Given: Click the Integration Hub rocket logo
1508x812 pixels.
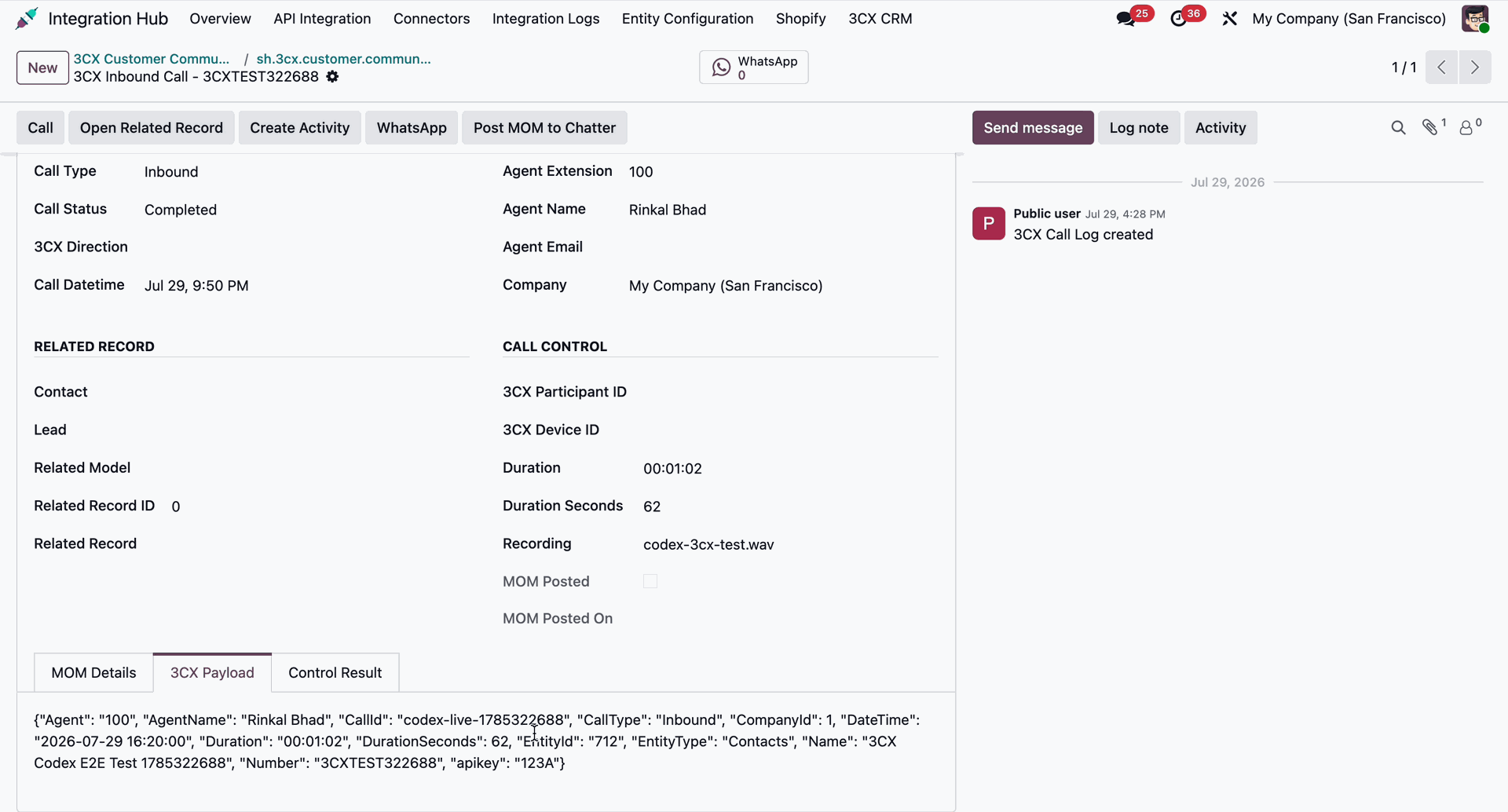Looking at the screenshot, I should click(x=27, y=19).
